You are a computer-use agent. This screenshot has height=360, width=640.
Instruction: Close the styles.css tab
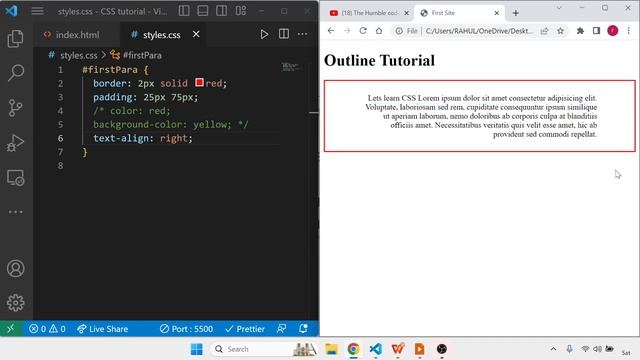(196, 34)
